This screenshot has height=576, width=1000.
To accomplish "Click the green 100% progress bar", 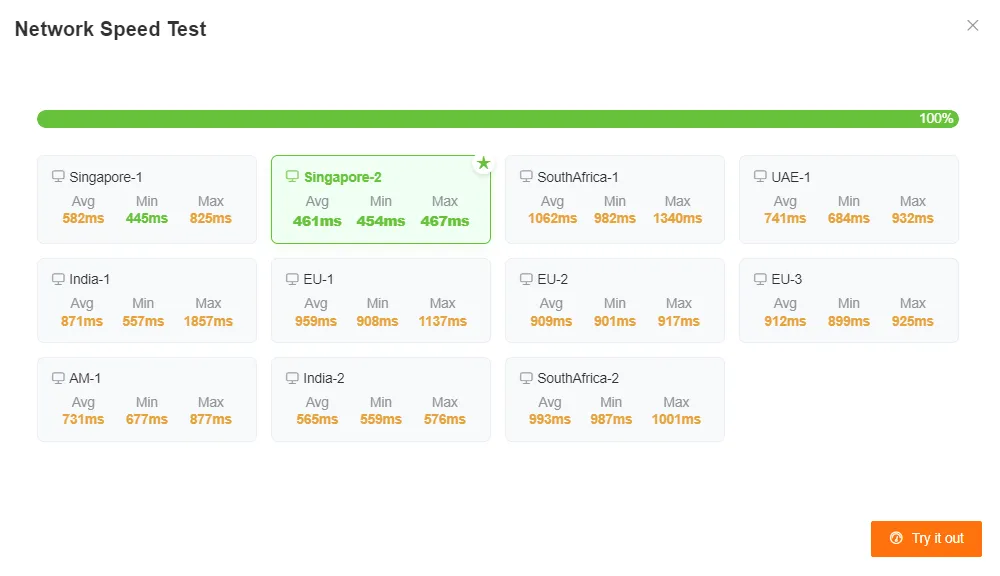I will click(500, 118).
